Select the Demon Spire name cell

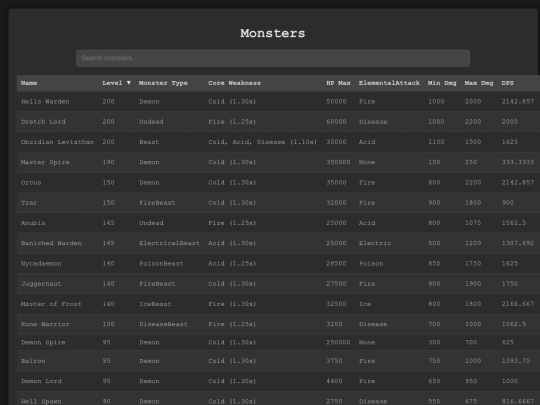[43, 342]
